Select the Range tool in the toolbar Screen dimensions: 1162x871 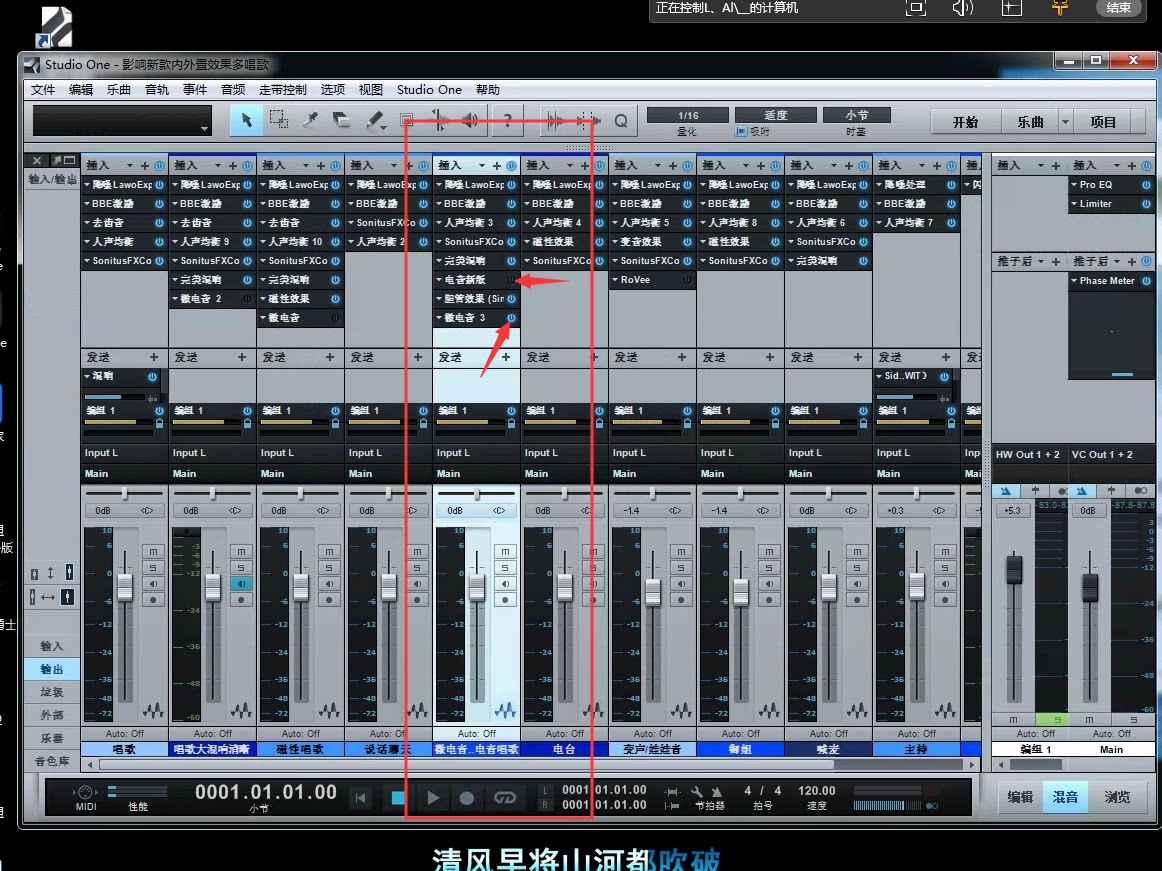[x=279, y=120]
